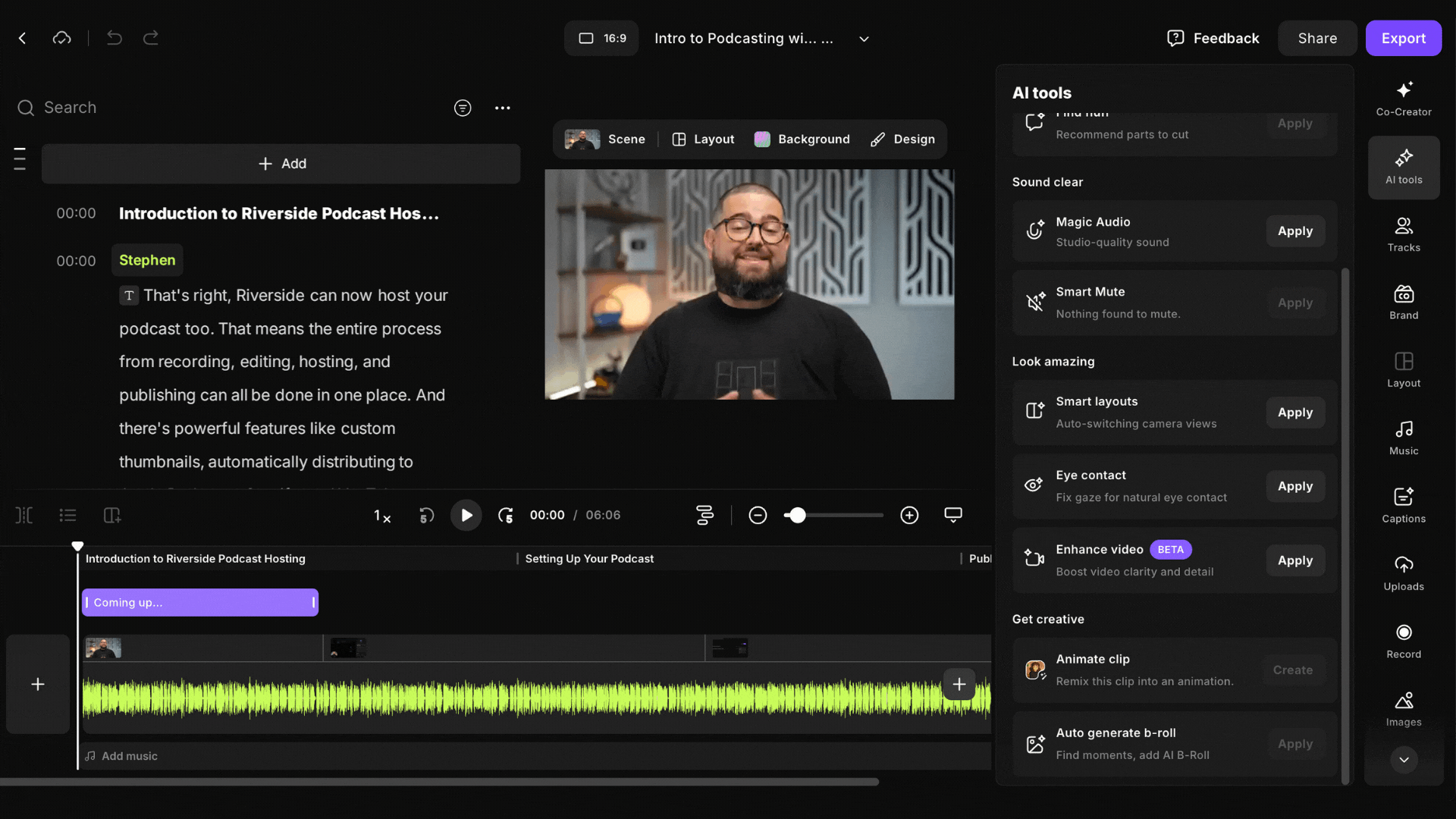Click the text marker icon in the transcript

pos(129,296)
